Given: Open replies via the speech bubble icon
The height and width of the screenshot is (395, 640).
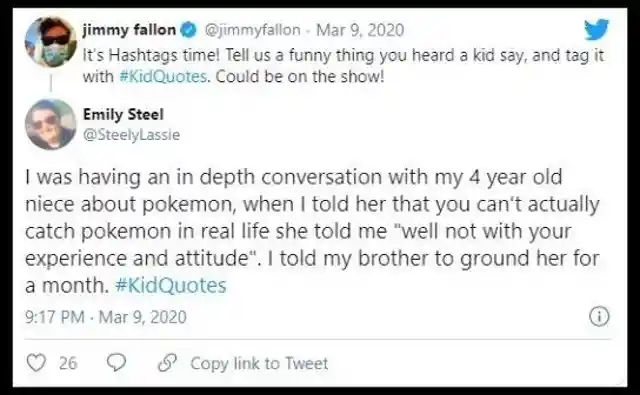Looking at the screenshot, I should pyautogui.click(x=116, y=362).
